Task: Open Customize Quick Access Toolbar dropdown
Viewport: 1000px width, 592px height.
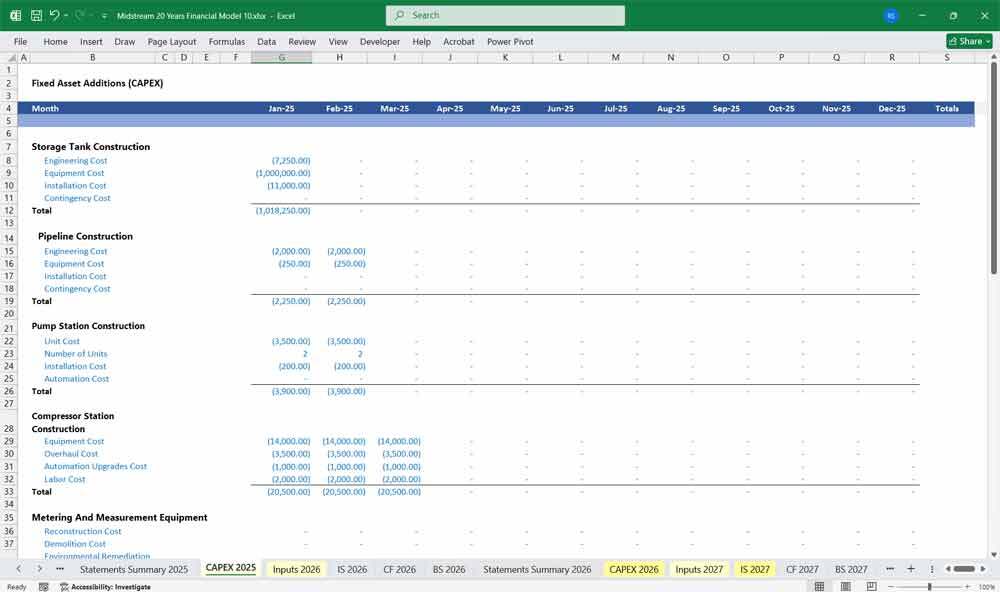Action: 104,16
